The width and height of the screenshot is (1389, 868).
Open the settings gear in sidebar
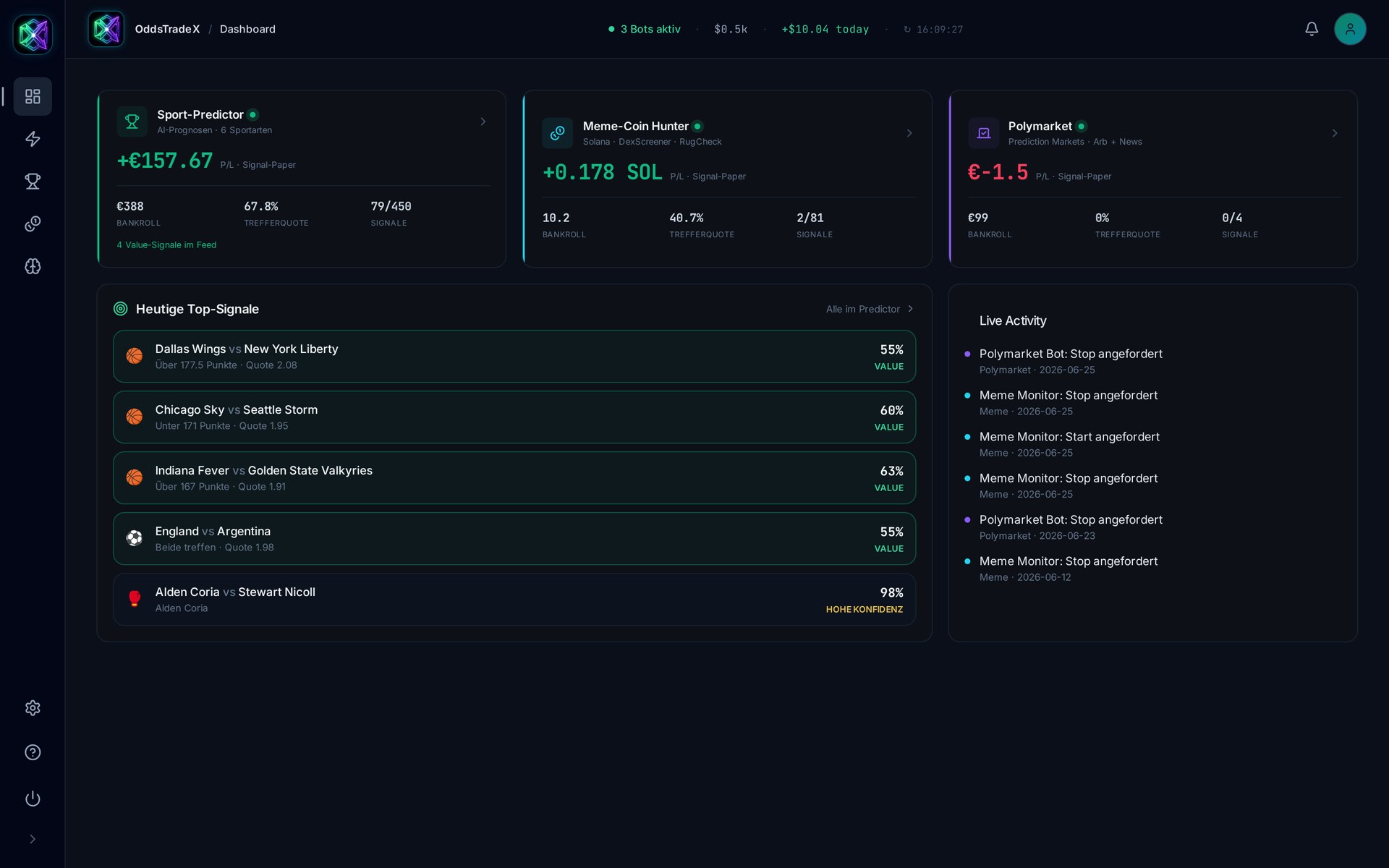[33, 708]
